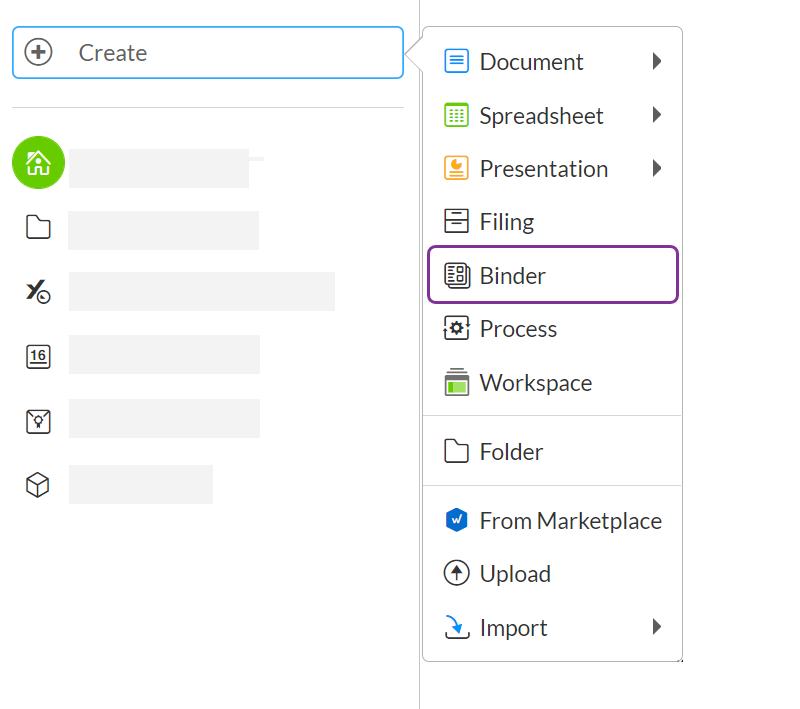Select the folder icon in the sidebar

click(37, 227)
